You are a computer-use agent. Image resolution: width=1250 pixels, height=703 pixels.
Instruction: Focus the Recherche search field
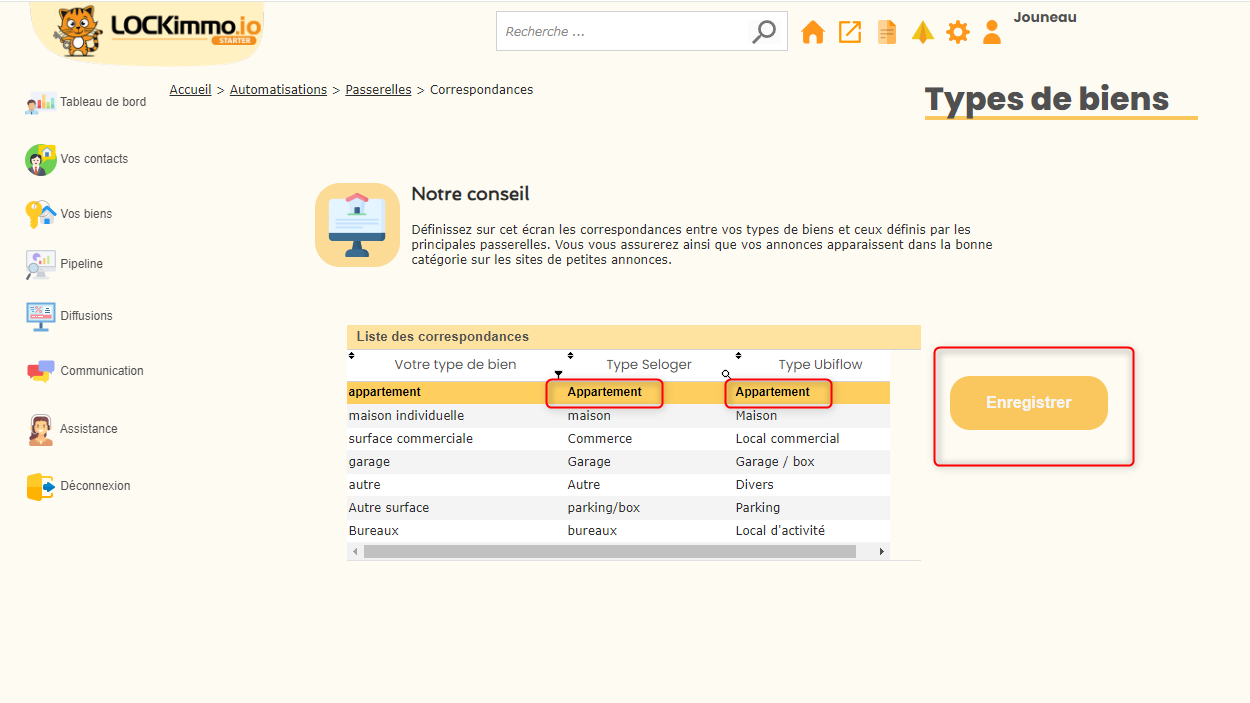(x=622, y=32)
